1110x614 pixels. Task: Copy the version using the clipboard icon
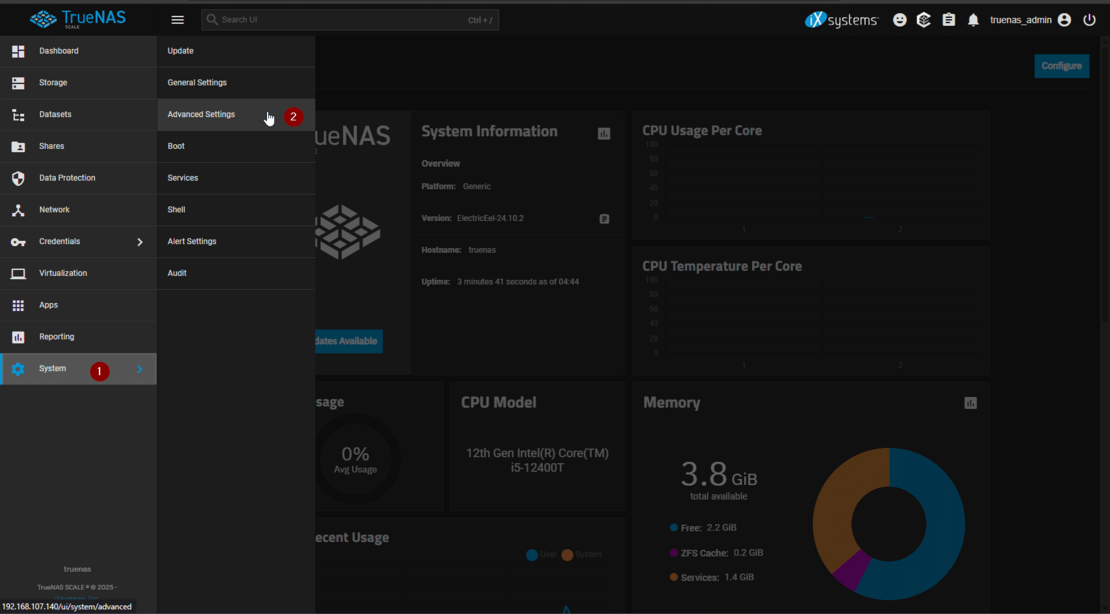point(604,218)
